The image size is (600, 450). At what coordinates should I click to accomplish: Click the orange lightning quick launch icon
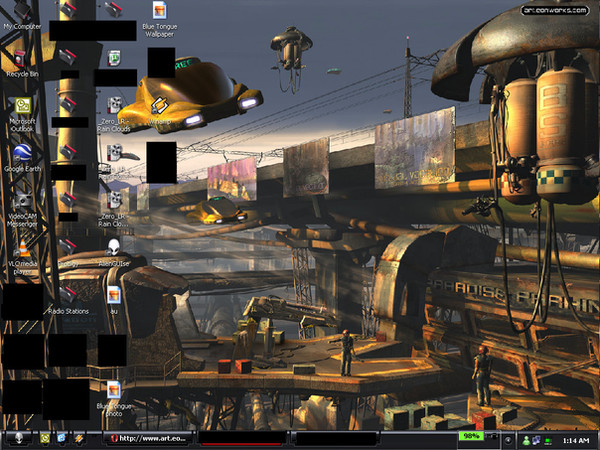79,439
